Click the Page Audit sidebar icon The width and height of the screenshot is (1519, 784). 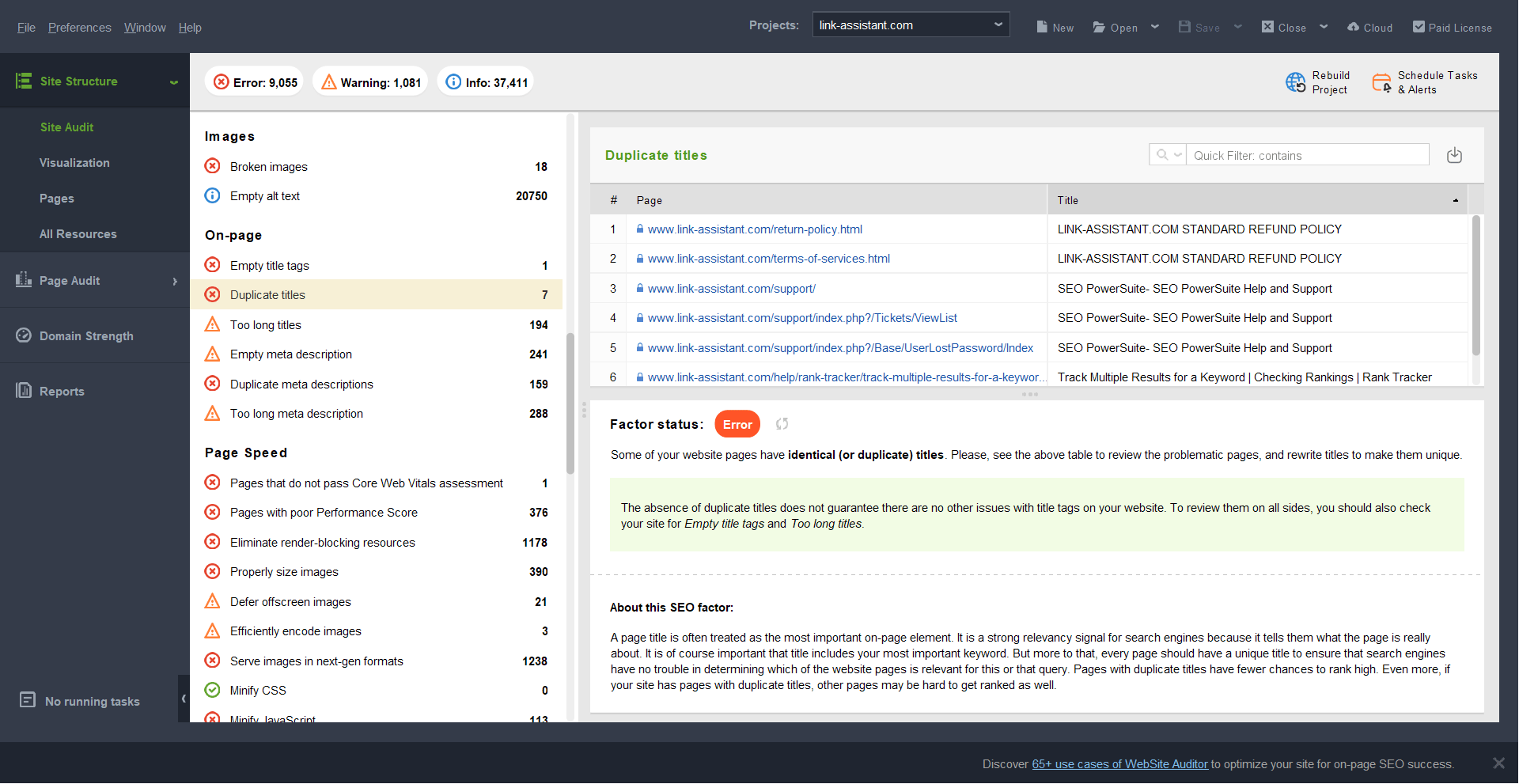click(x=24, y=279)
